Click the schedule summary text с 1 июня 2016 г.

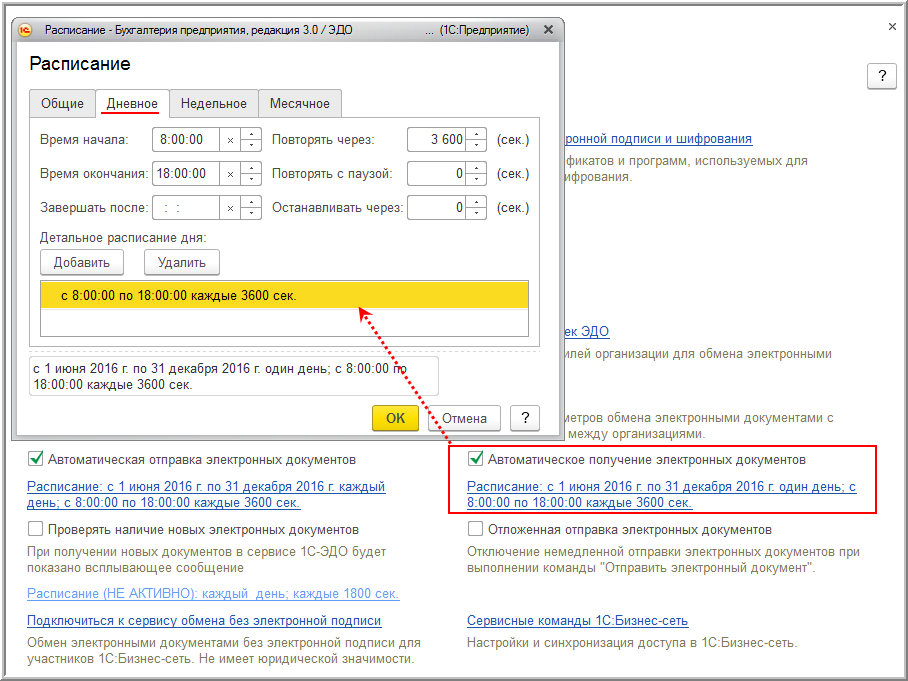point(234,376)
